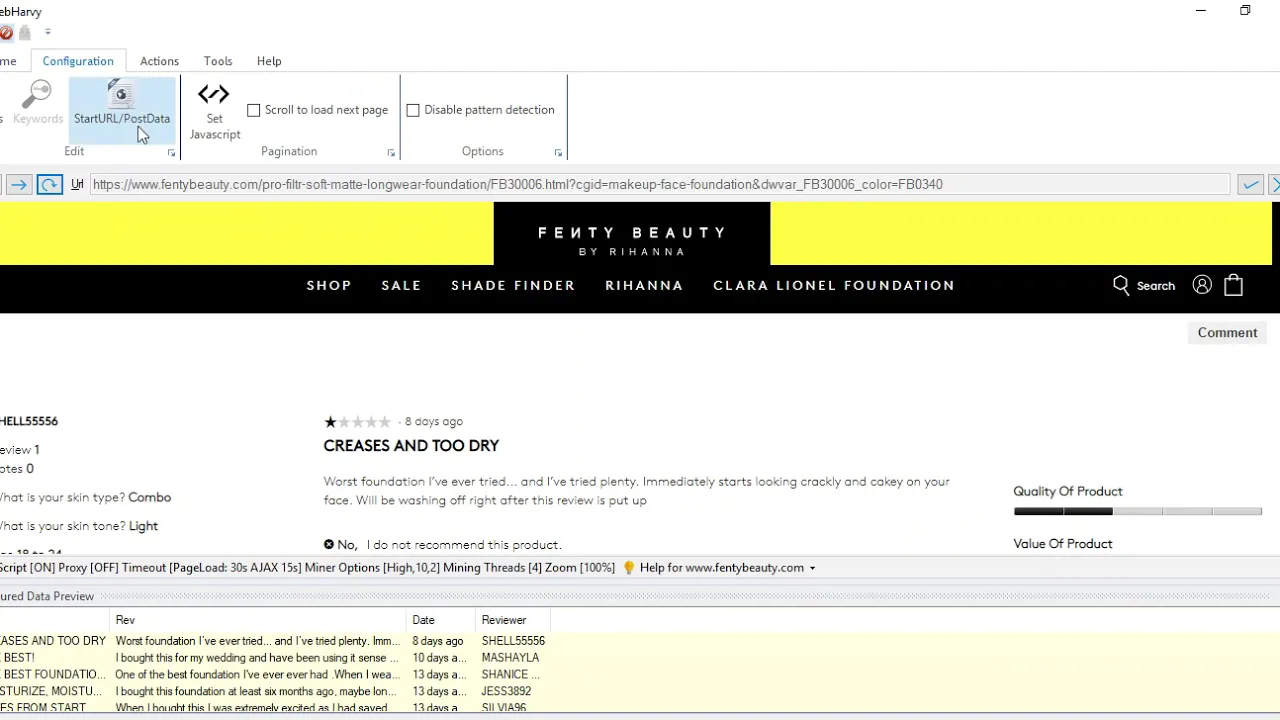
Task: Open the account profile icon on the site
Action: click(1202, 285)
